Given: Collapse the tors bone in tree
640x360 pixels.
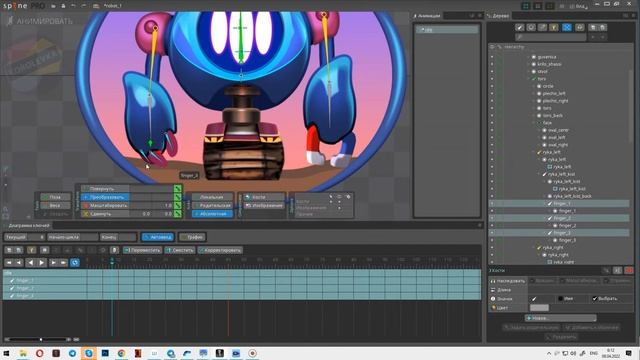Looking at the screenshot, I should pos(529,79).
